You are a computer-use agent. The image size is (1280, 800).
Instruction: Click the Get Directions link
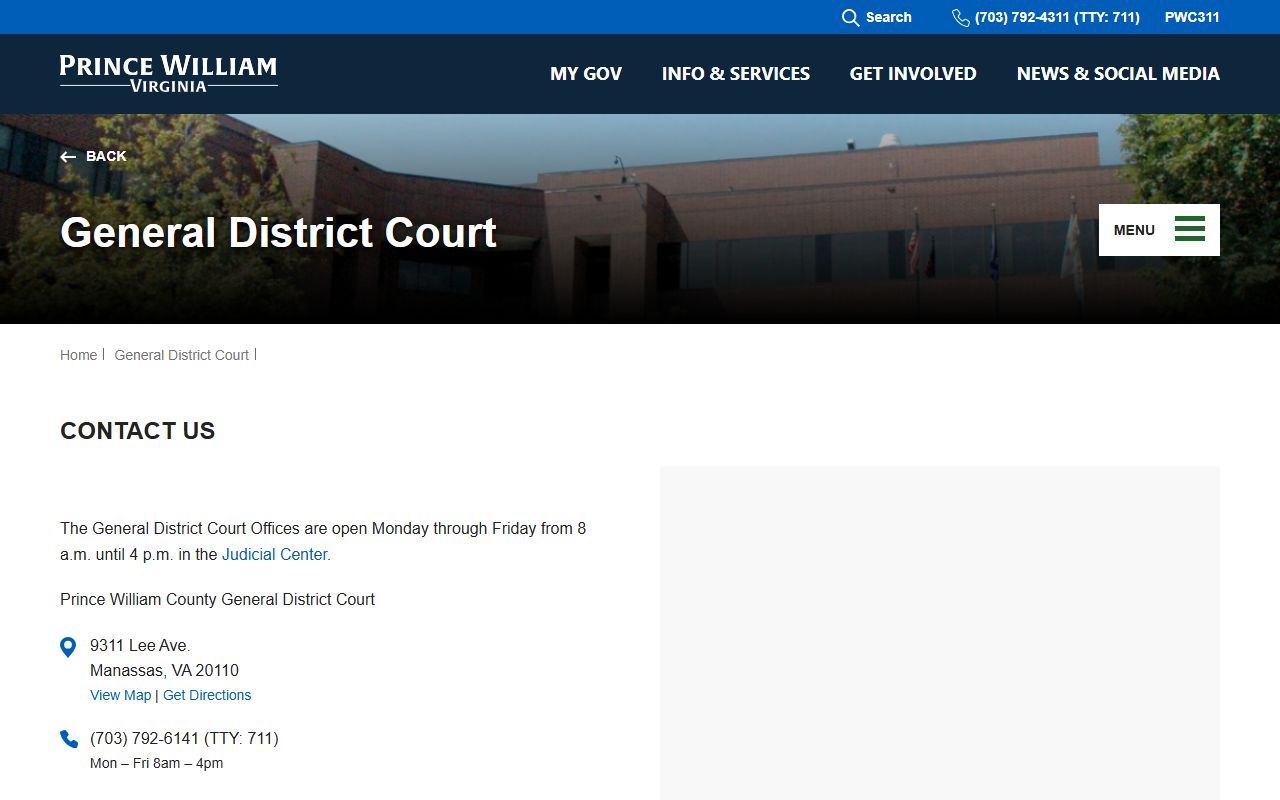pyautogui.click(x=207, y=695)
